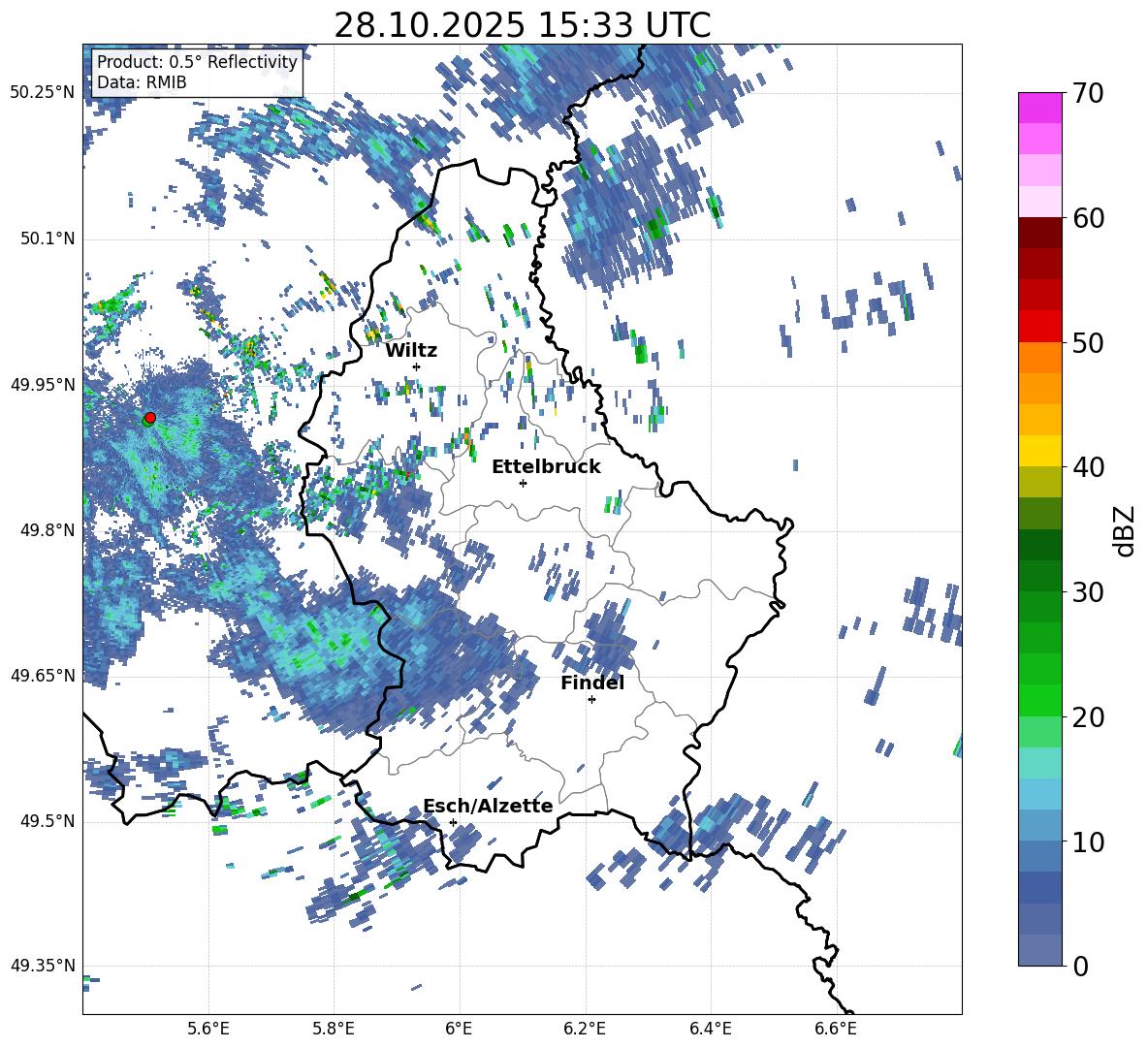
Task: Click the red radar site marker dot
Action: (149, 418)
